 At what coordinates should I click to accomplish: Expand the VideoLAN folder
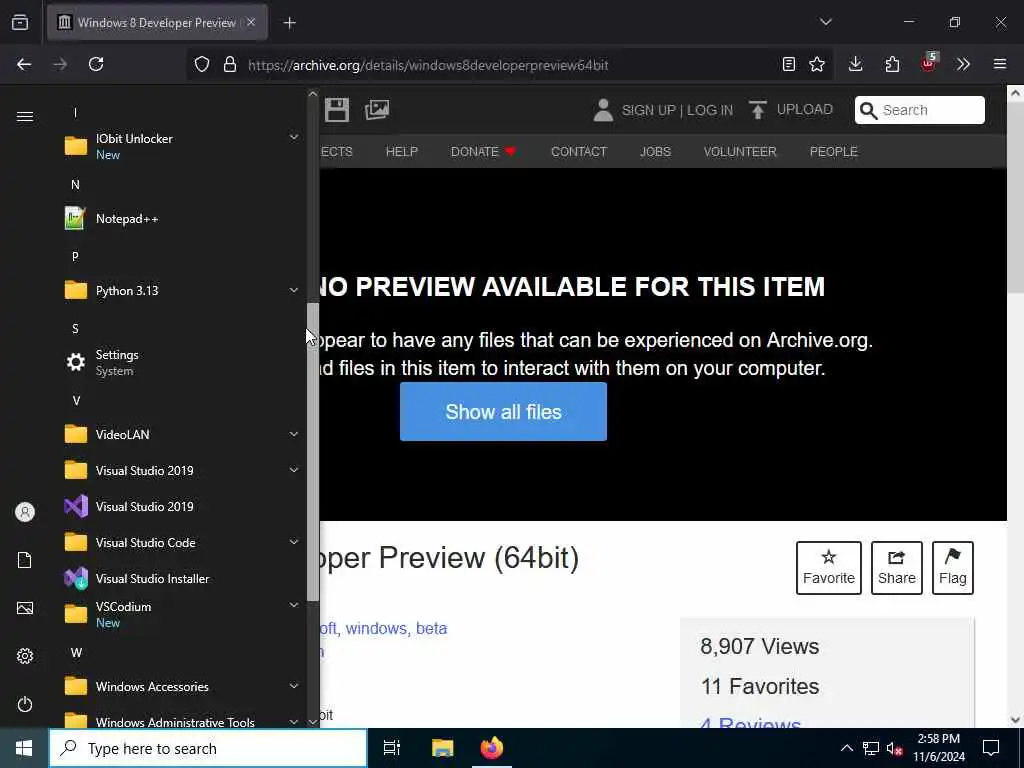(294, 434)
